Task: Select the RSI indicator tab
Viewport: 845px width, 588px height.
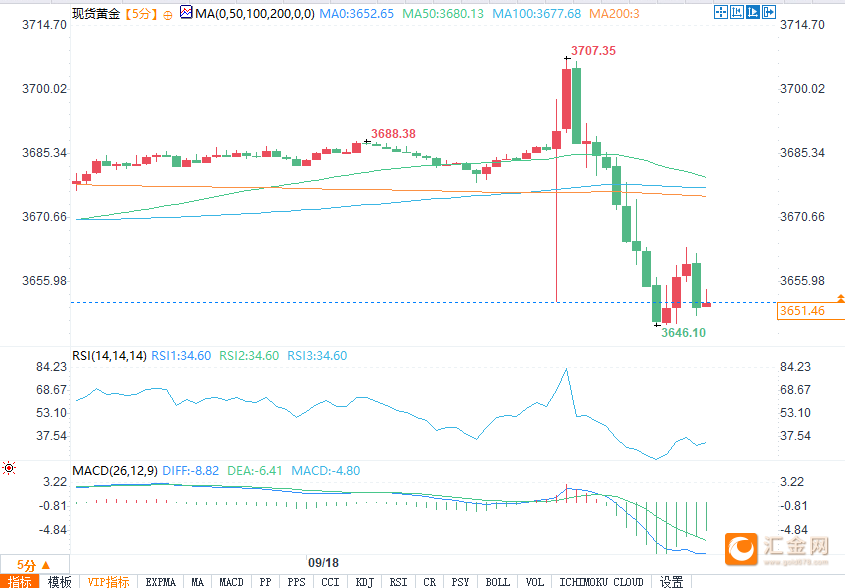Action: pos(399,582)
